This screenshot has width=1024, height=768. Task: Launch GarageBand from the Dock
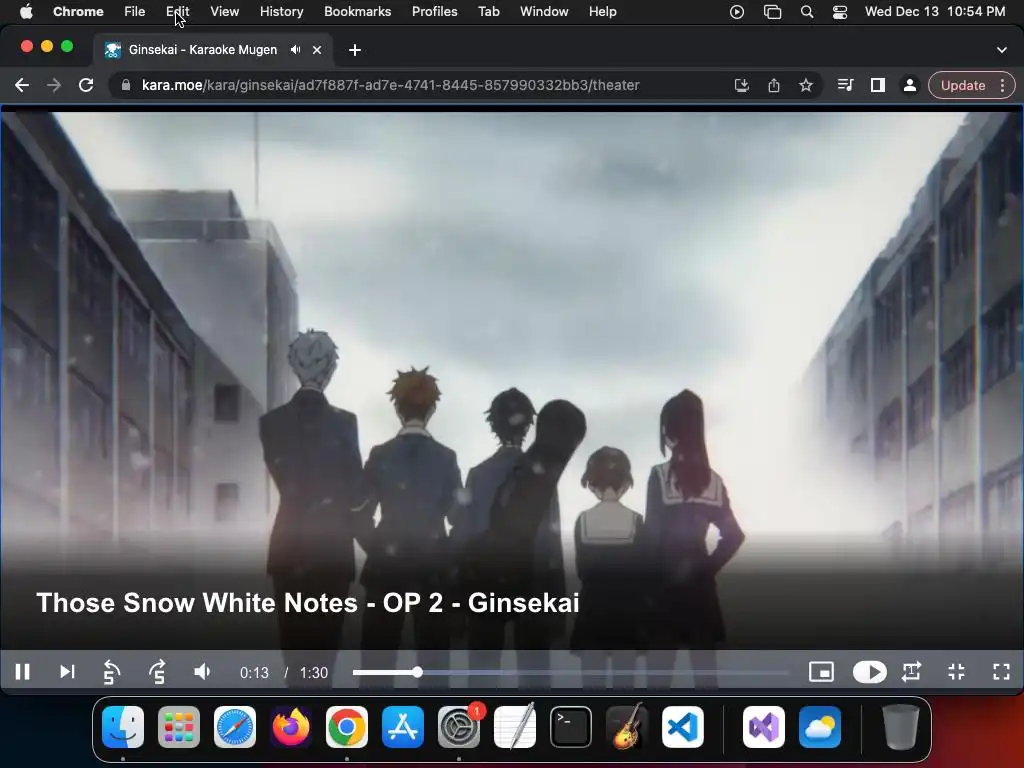[627, 727]
